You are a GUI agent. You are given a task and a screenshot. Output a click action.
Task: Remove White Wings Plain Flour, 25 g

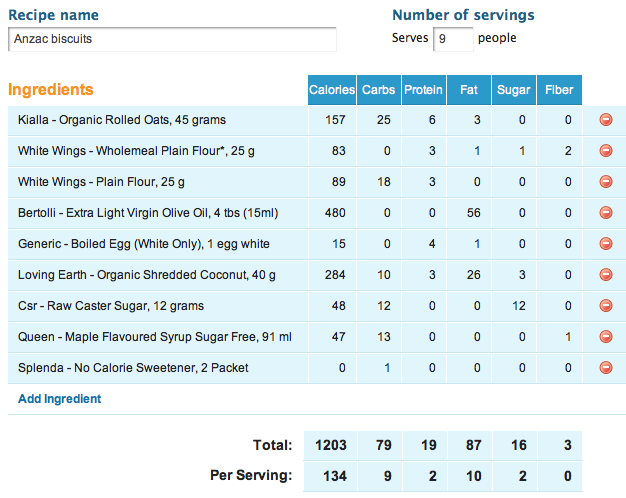(x=606, y=181)
